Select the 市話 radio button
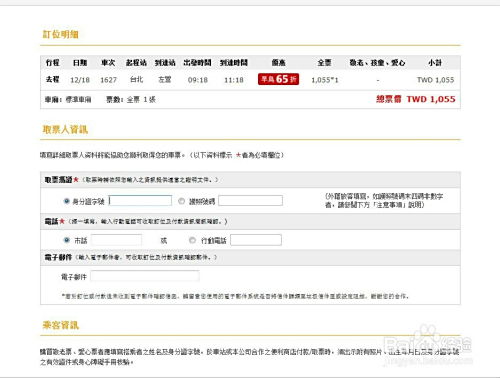This screenshot has width=500, height=378. tap(67, 240)
